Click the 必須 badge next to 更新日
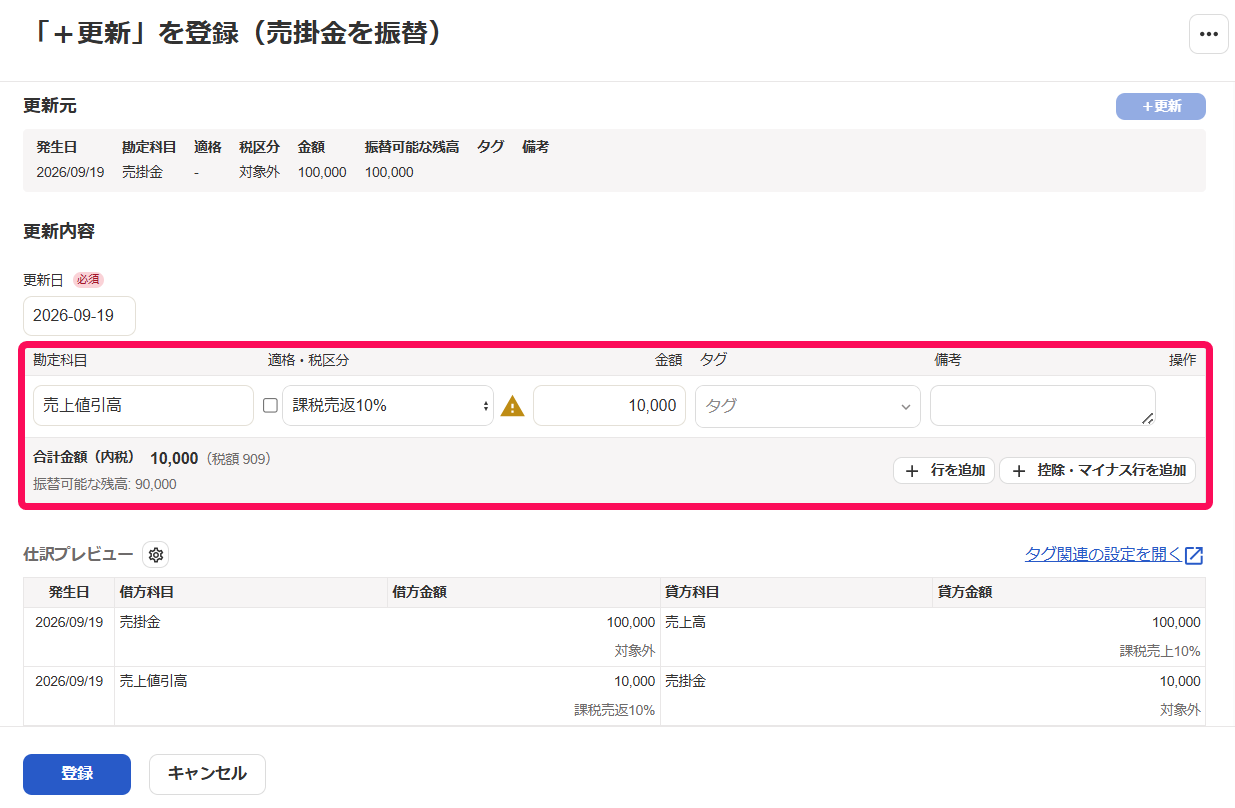The height and width of the screenshot is (808, 1235). coord(89,280)
